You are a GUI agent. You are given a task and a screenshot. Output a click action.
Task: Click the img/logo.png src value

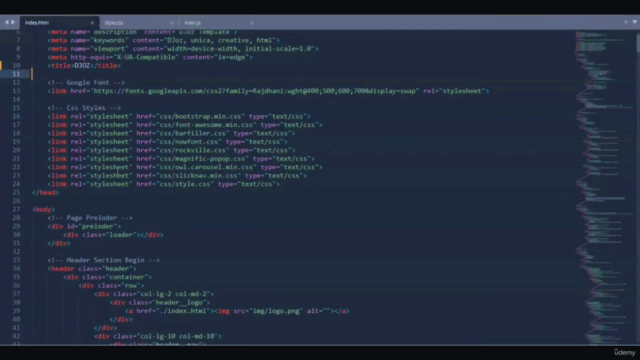pyautogui.click(x=276, y=311)
